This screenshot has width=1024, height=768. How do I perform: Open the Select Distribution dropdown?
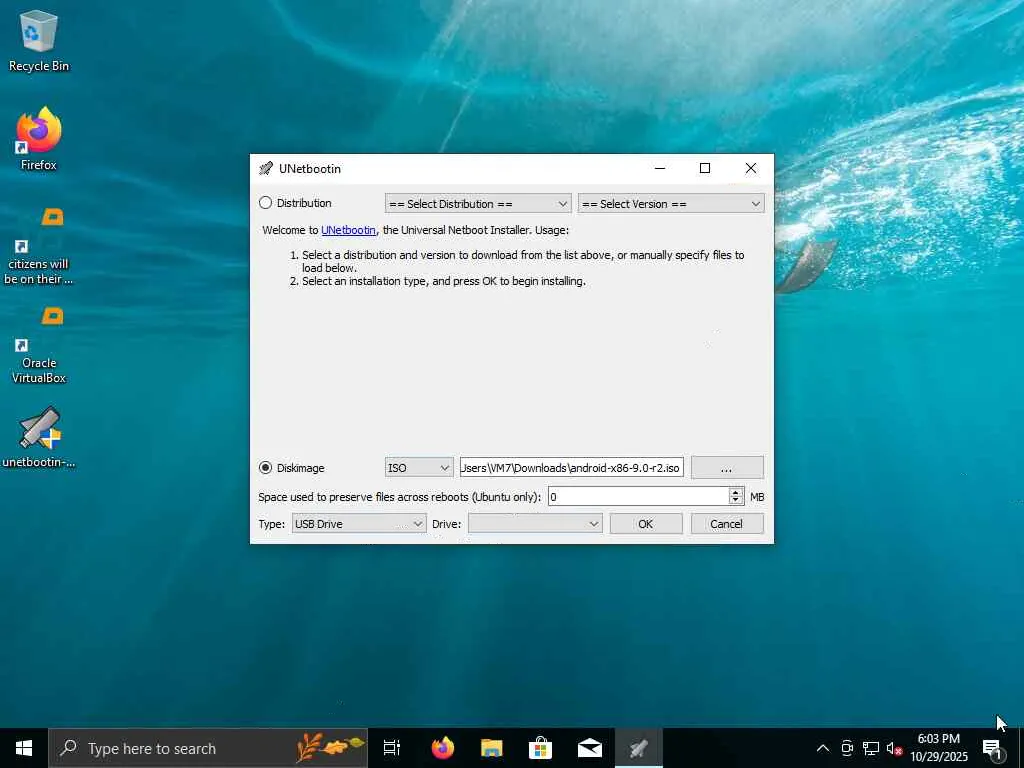478,204
